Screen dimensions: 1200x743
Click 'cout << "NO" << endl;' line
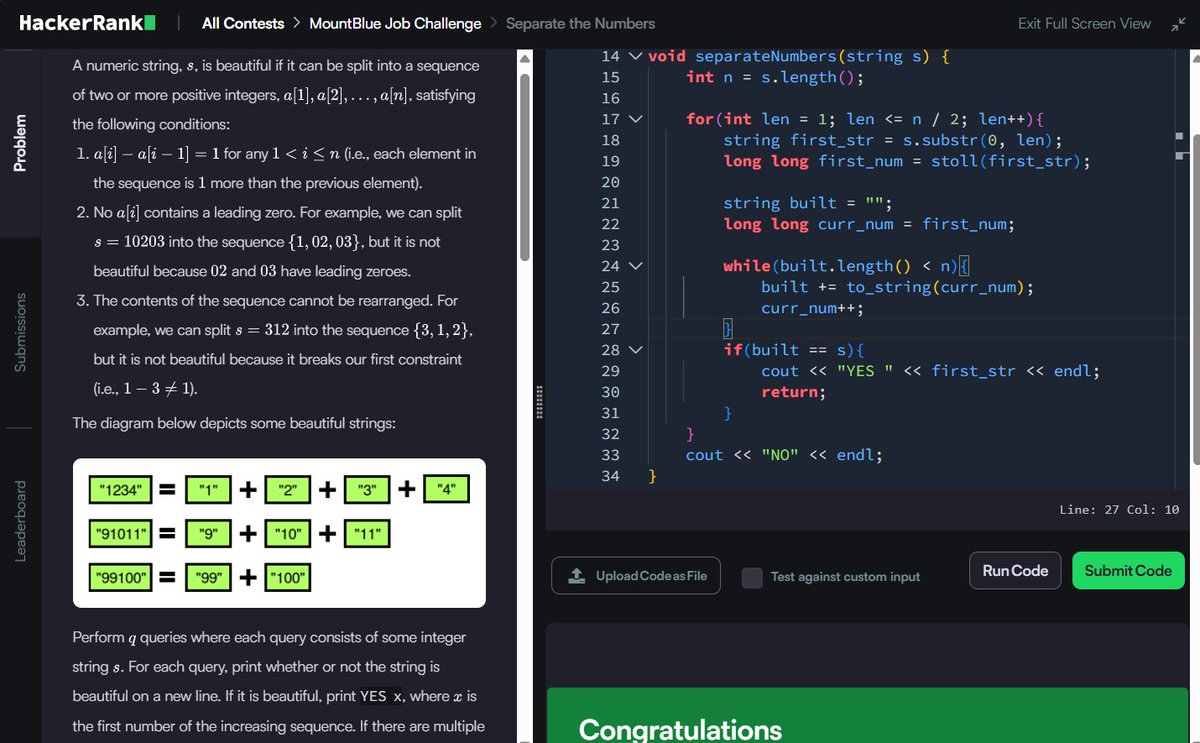click(x=784, y=455)
